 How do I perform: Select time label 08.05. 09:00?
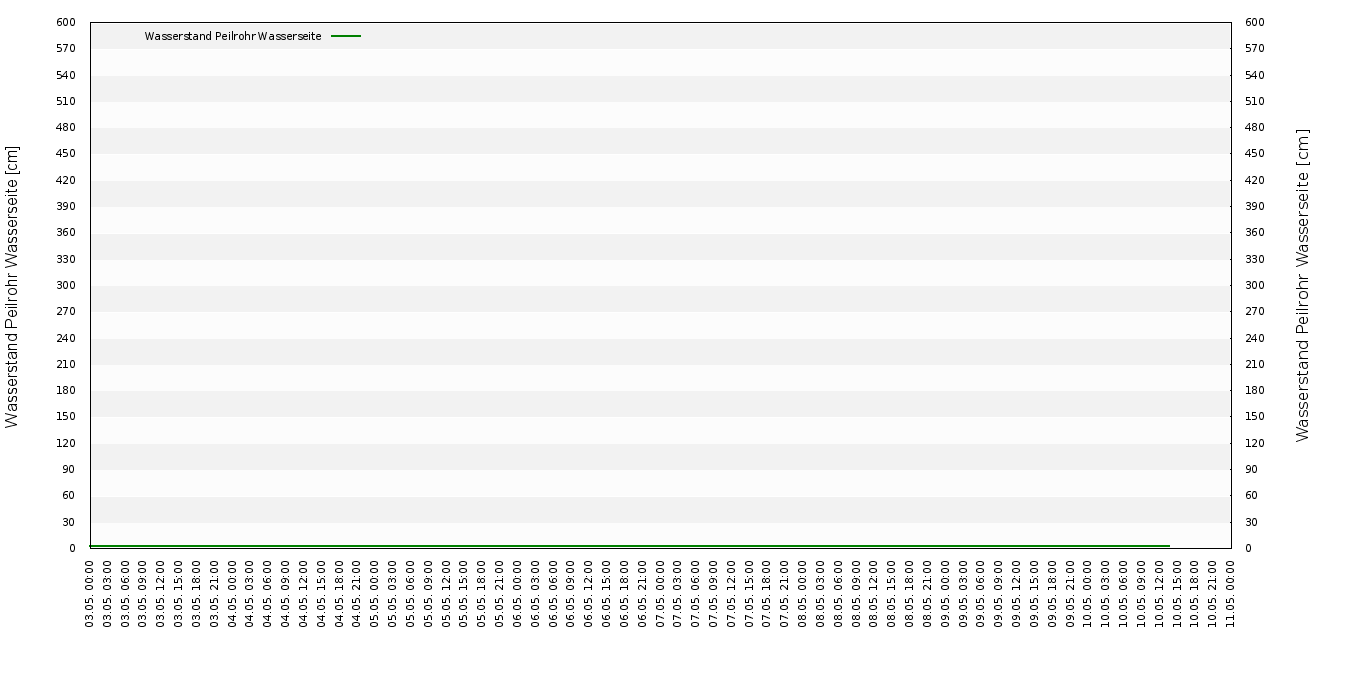click(x=856, y=594)
